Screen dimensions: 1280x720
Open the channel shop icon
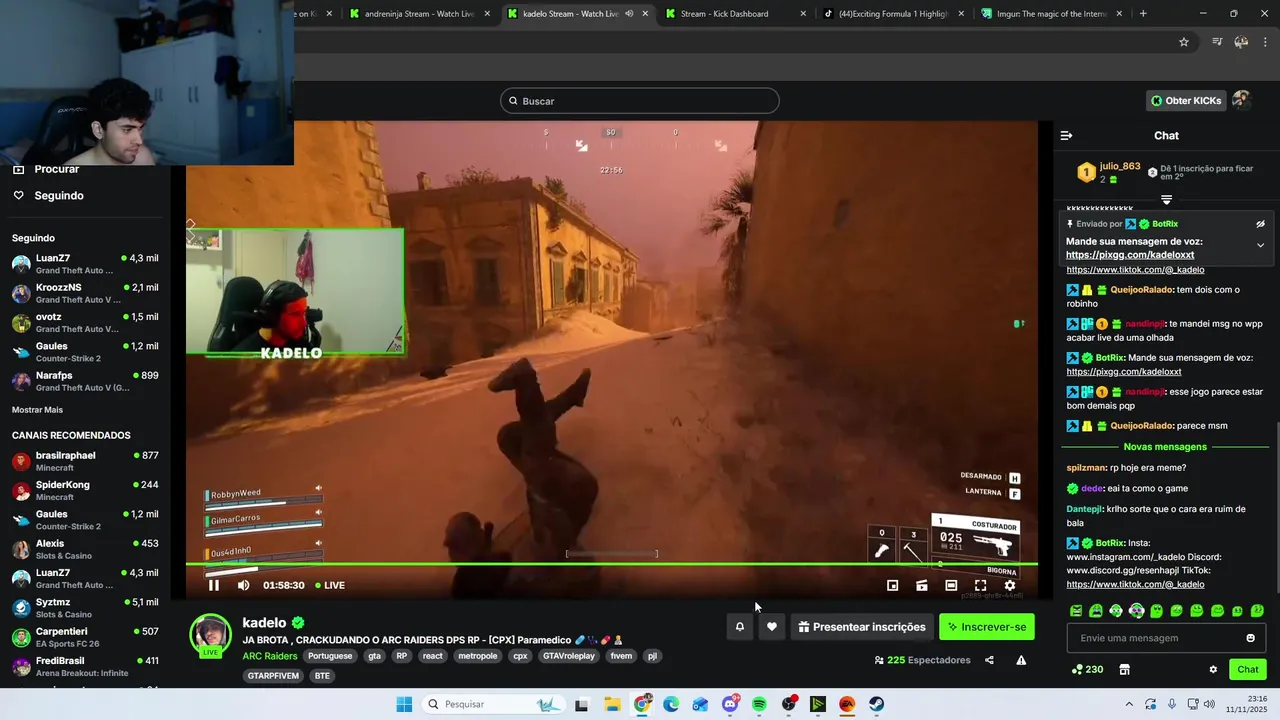1124,669
